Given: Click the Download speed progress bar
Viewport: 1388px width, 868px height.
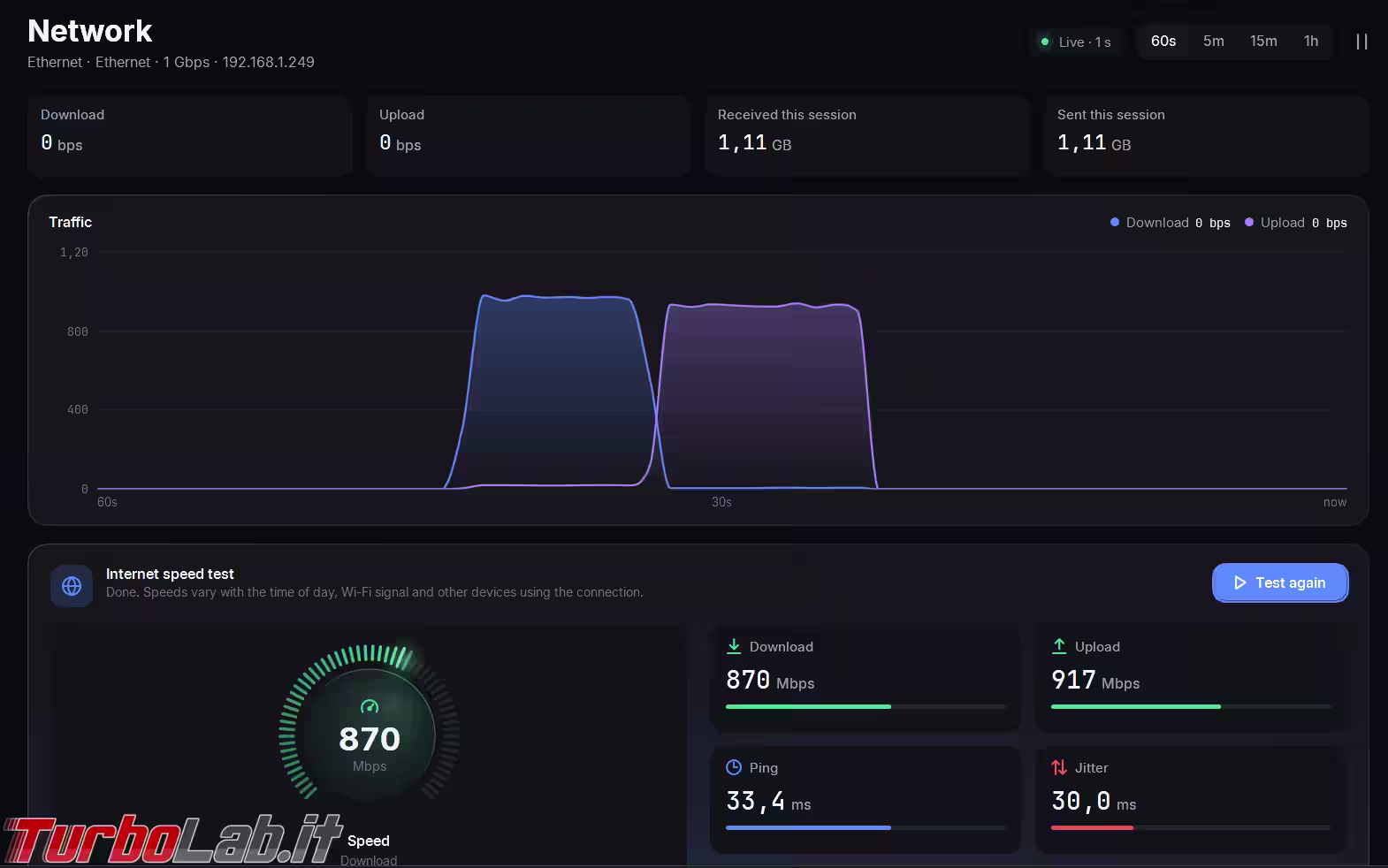Looking at the screenshot, I should (866, 706).
